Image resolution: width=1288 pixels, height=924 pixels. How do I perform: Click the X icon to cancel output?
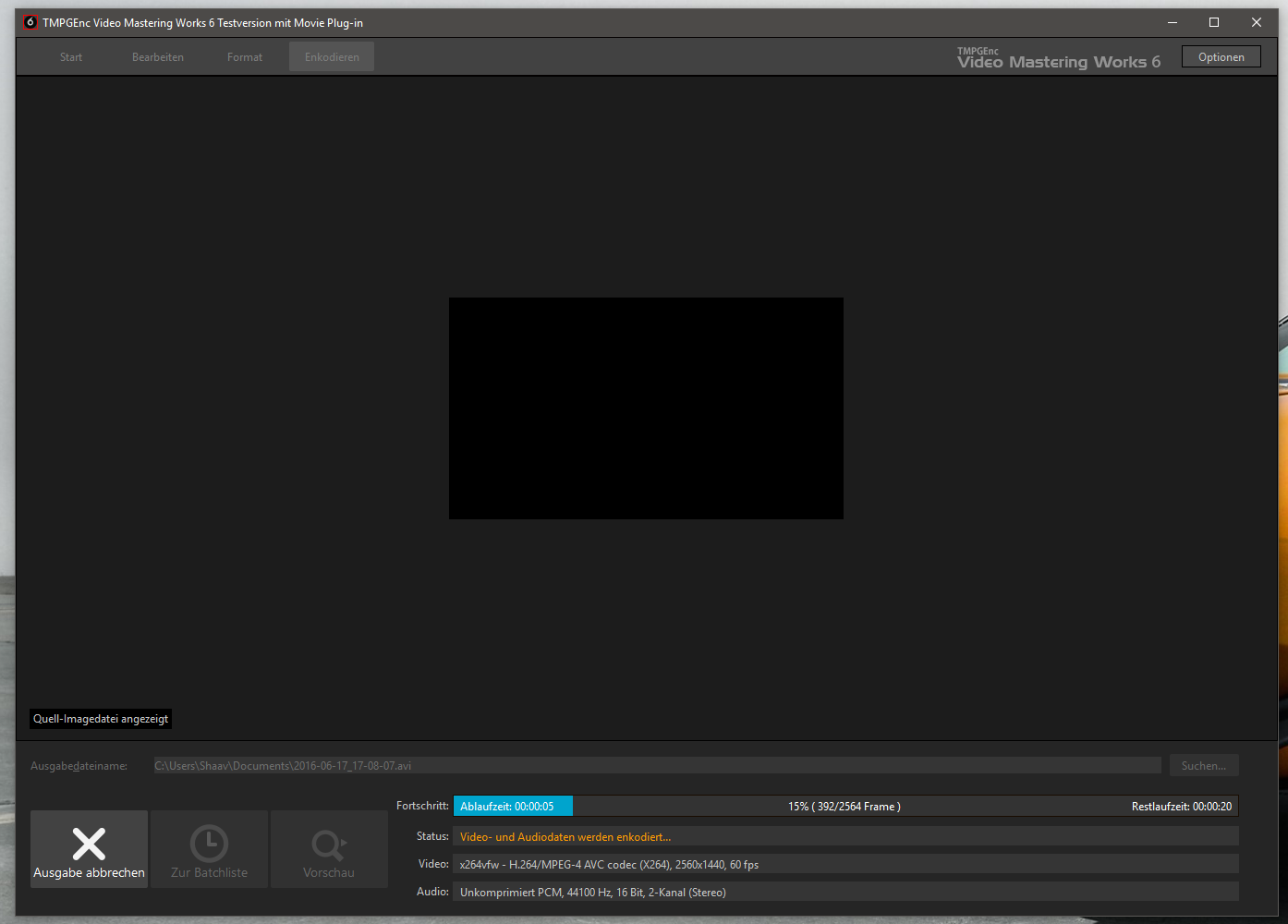pos(89,844)
